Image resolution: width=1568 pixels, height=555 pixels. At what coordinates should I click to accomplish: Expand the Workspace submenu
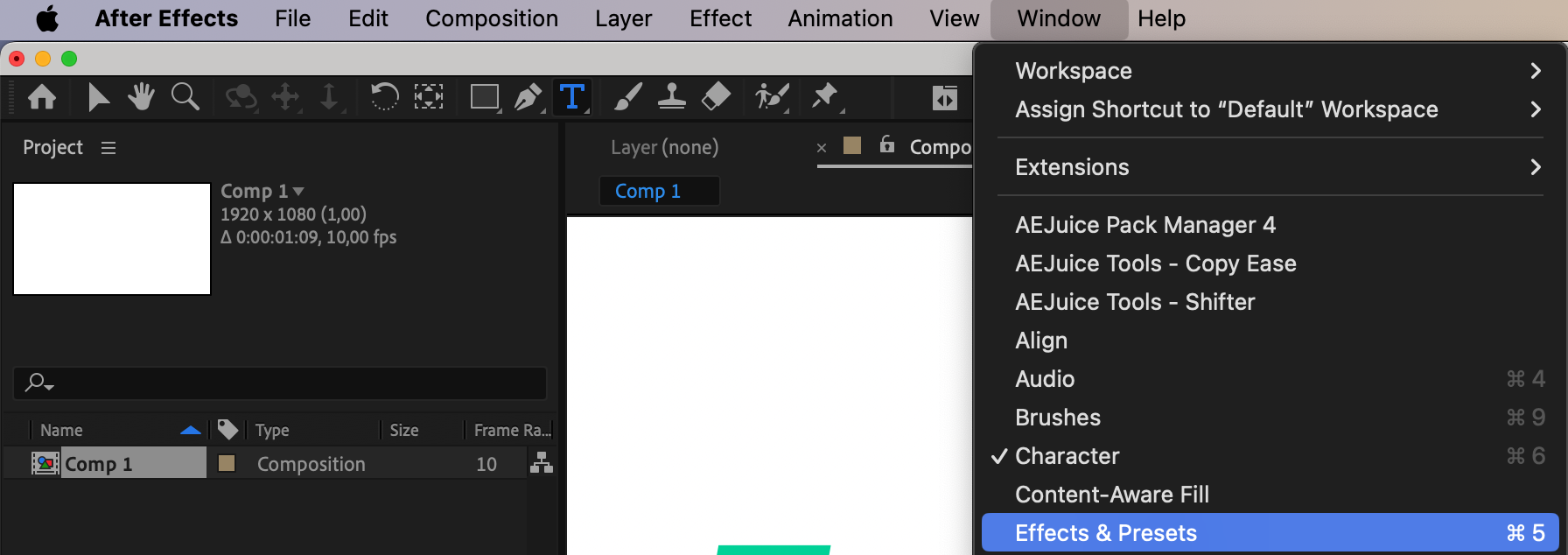coord(1270,71)
